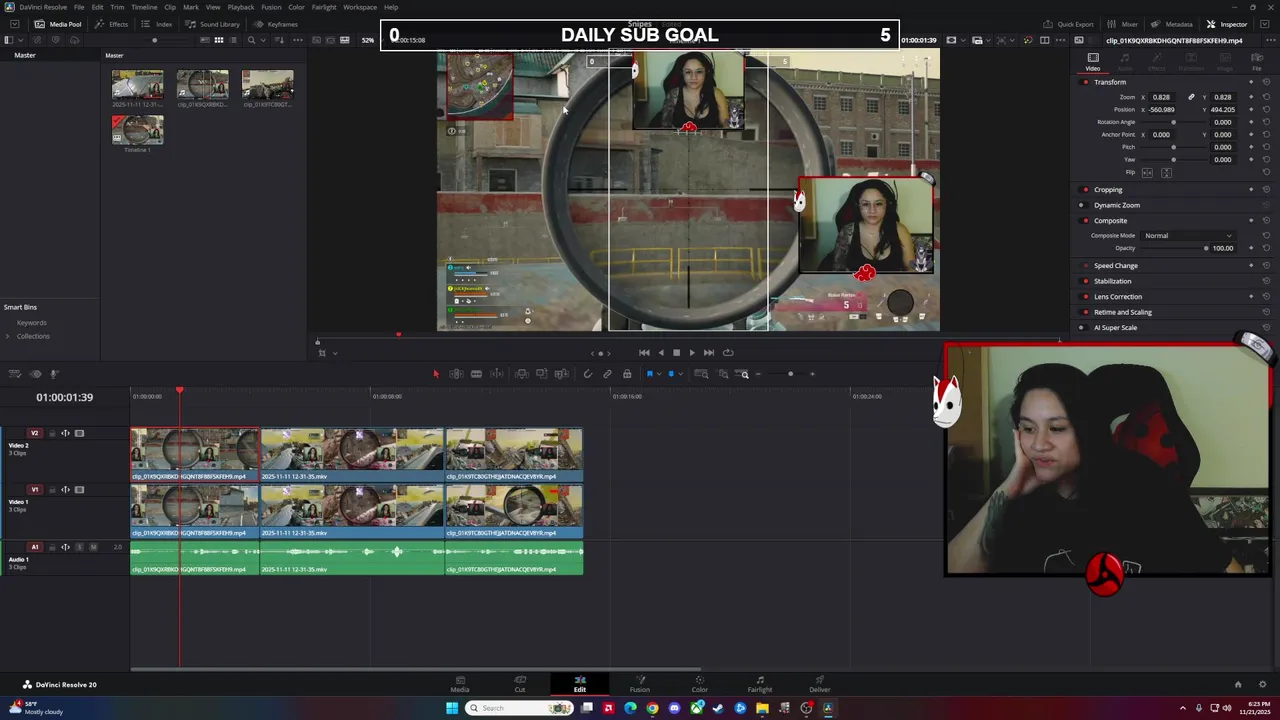The width and height of the screenshot is (1280, 720).
Task: Toggle the Speed Change enable switch
Action: click(x=1085, y=266)
